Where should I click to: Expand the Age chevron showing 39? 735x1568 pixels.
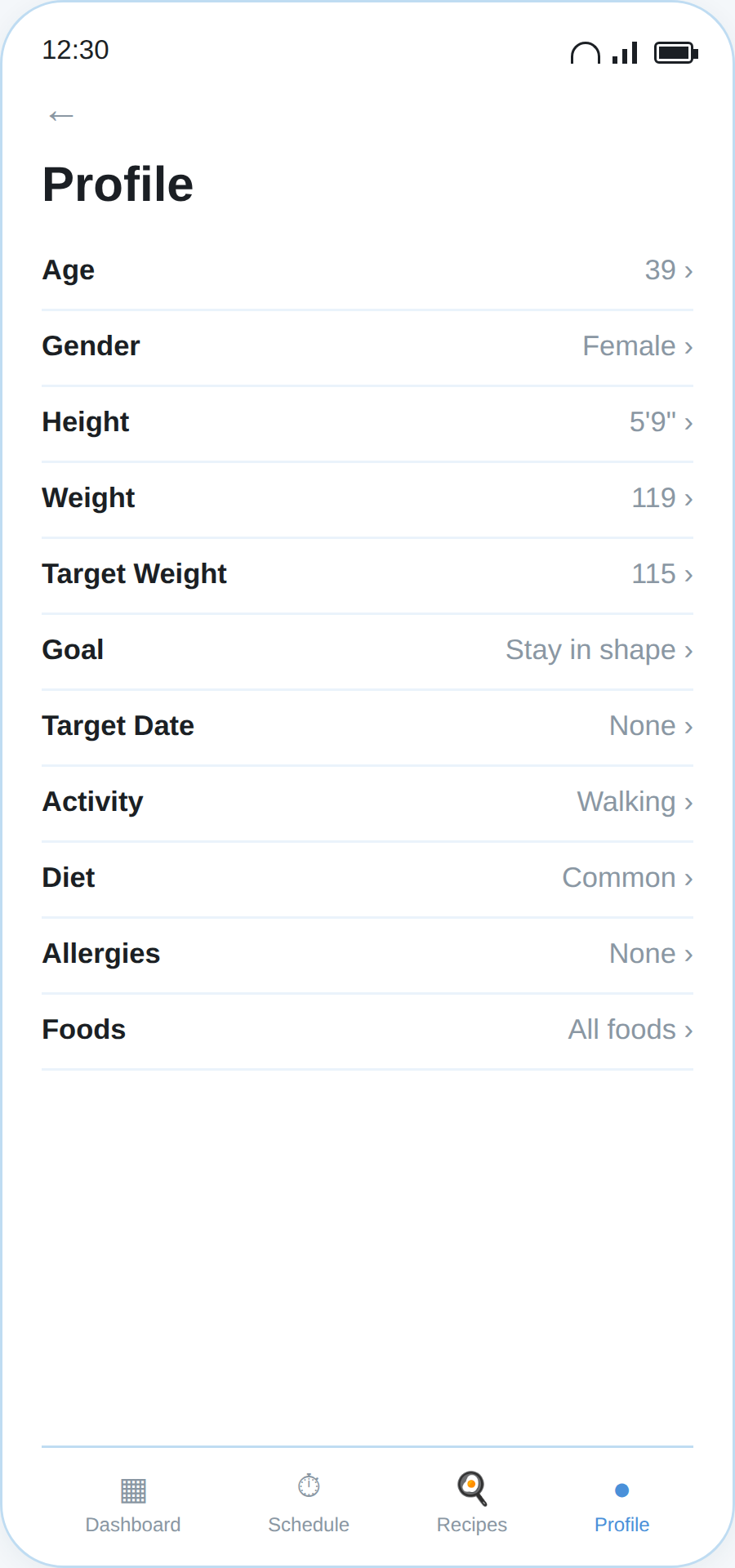coord(688,271)
